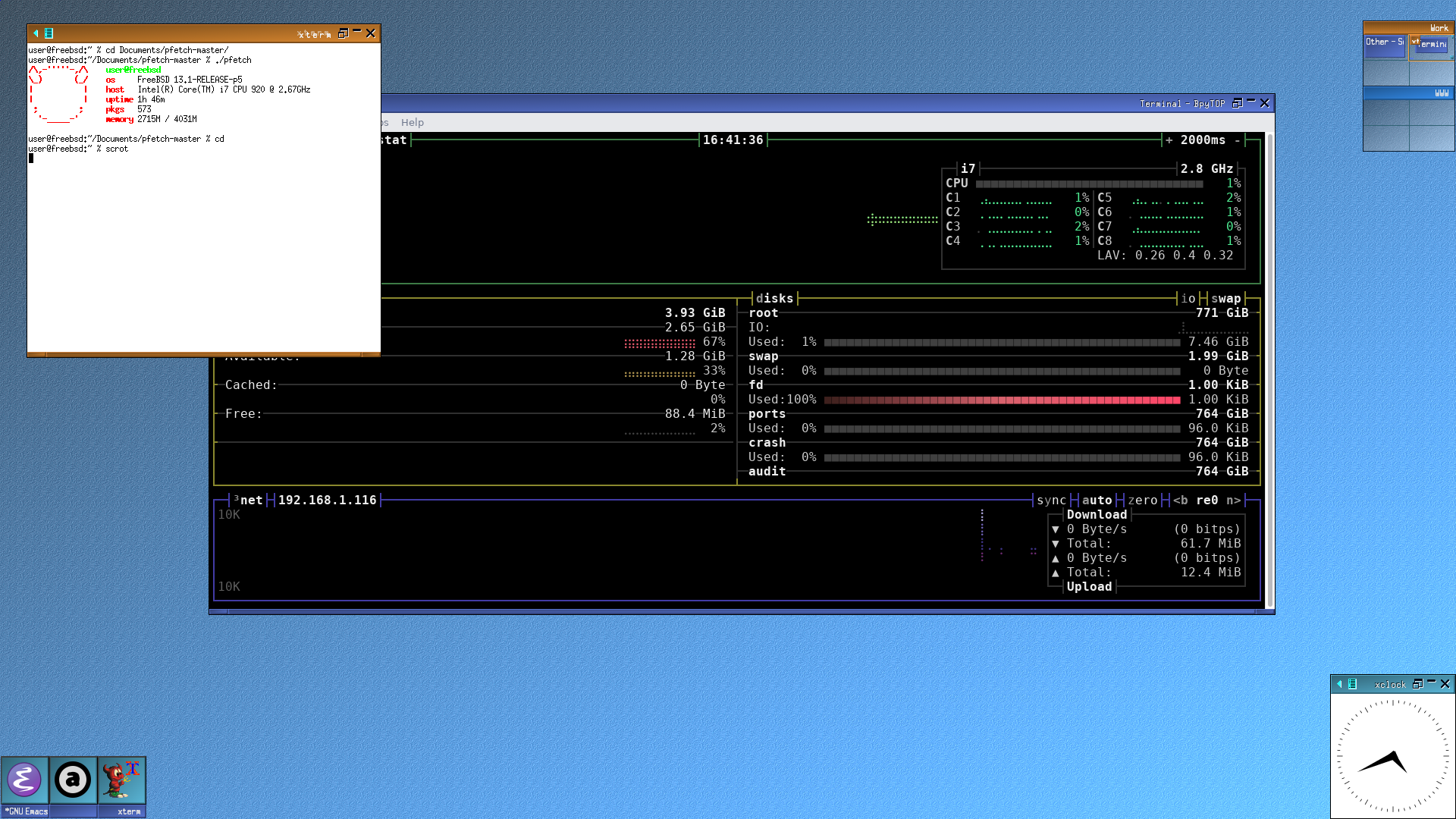Click 'FreeBSD 13.1-RELEASE-p5' text in xterm
Viewport: 1456px width, 819px height.
click(x=190, y=80)
